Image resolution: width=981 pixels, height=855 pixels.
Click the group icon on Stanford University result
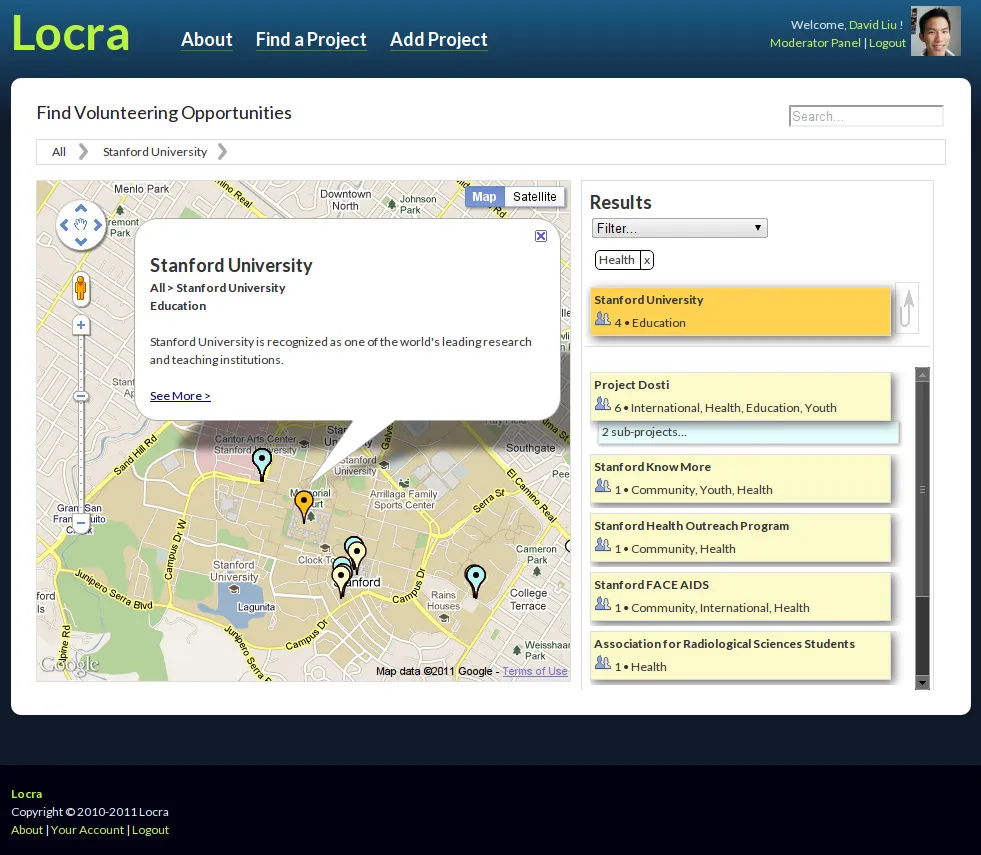(x=603, y=320)
